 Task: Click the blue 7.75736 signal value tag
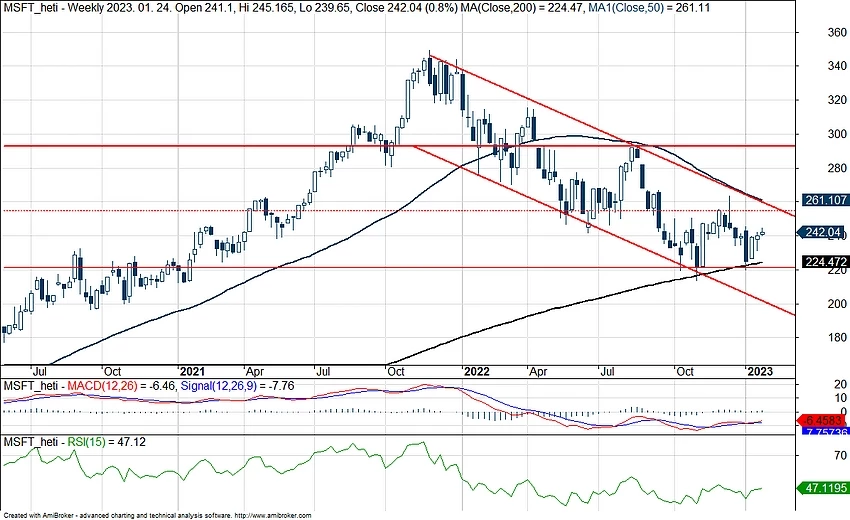click(x=825, y=432)
